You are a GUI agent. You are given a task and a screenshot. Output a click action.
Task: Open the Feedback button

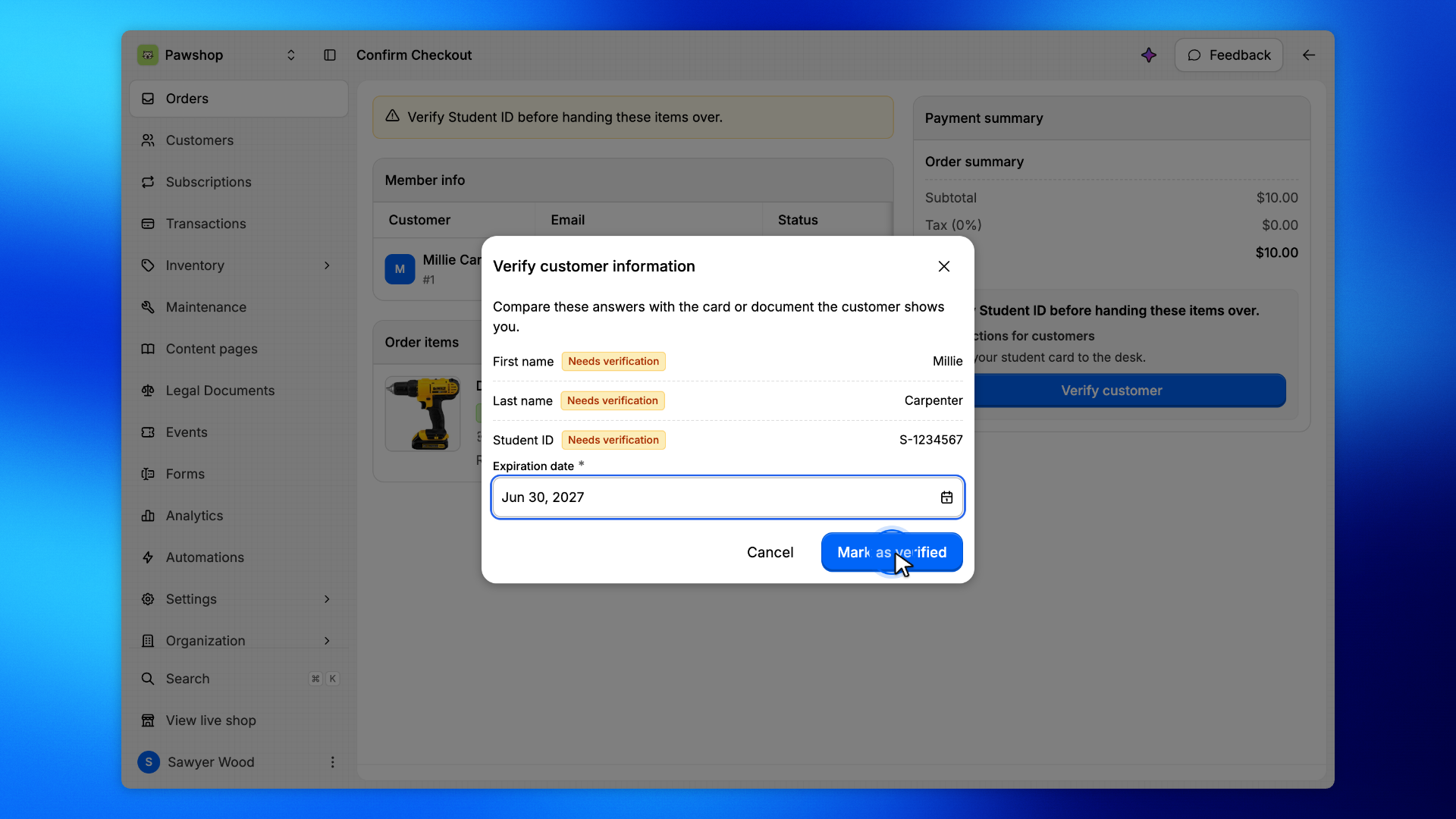click(x=1228, y=55)
